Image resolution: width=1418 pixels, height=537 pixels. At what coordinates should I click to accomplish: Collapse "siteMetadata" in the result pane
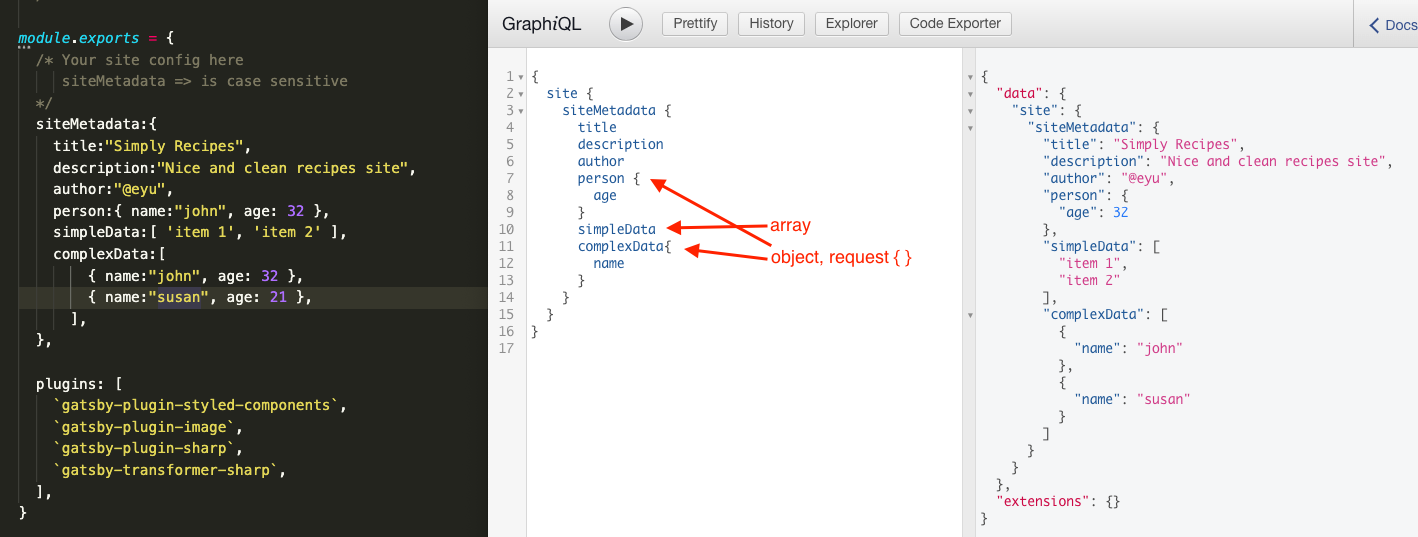tap(970, 128)
